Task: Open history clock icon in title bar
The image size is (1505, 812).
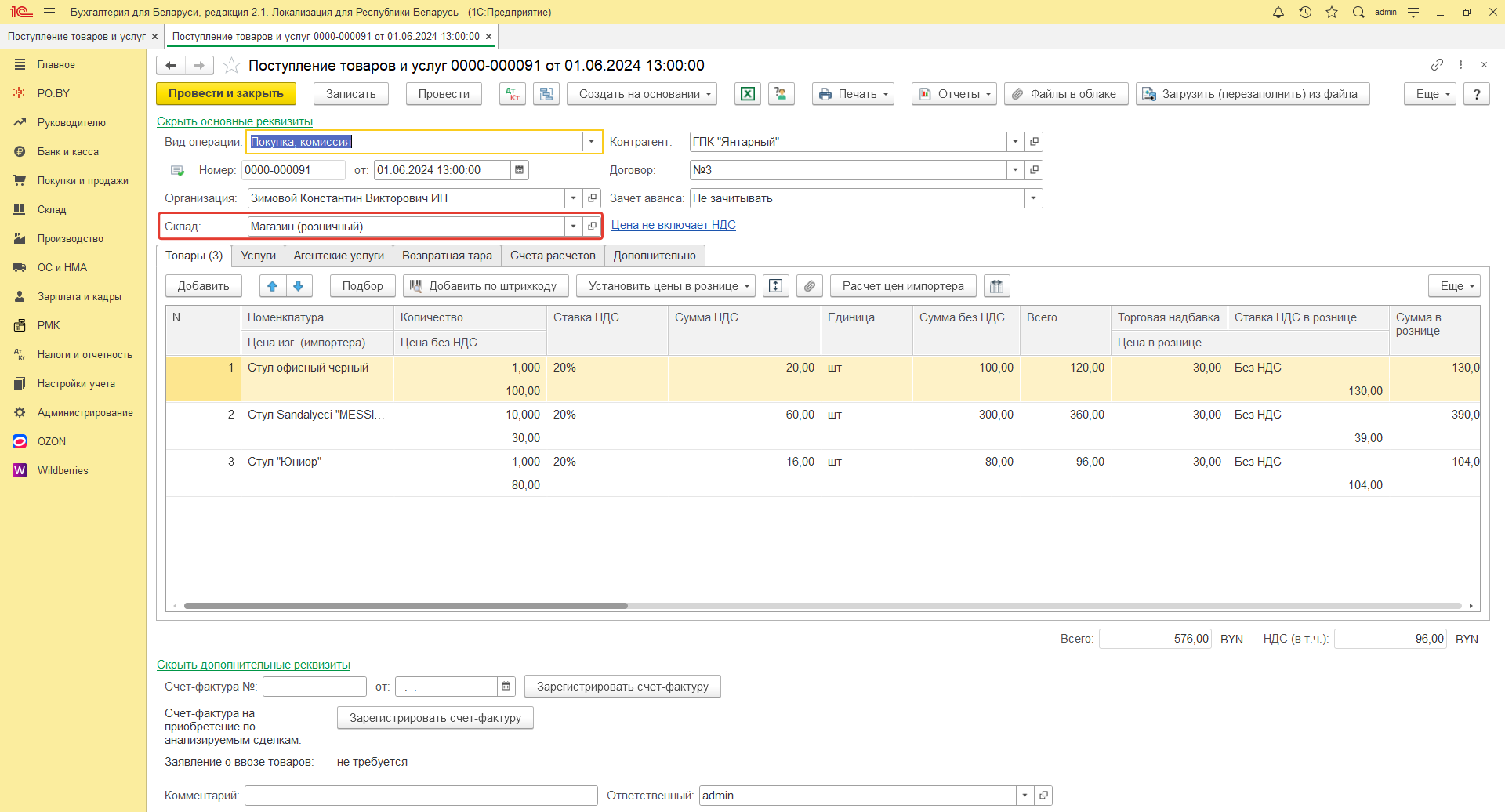Action: point(1305,12)
